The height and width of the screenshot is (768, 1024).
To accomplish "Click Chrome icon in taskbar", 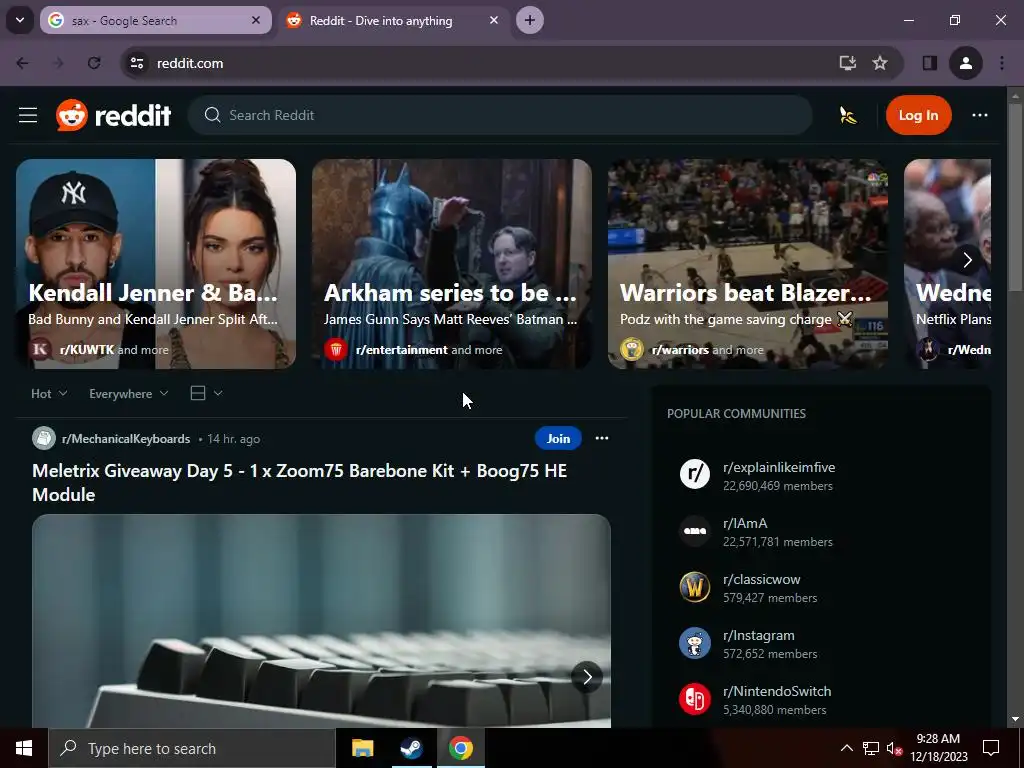I will (x=460, y=748).
